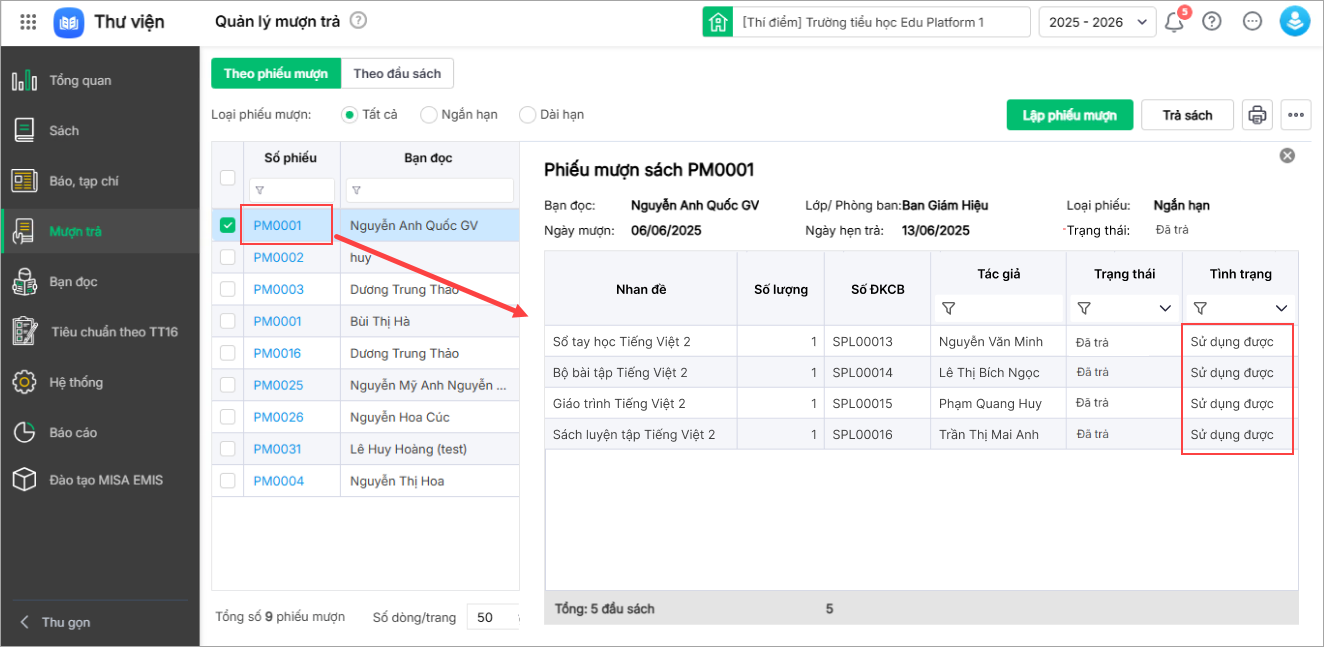The height and width of the screenshot is (647, 1324).
Task: Check the PM0016 row checkbox
Action: click(227, 353)
